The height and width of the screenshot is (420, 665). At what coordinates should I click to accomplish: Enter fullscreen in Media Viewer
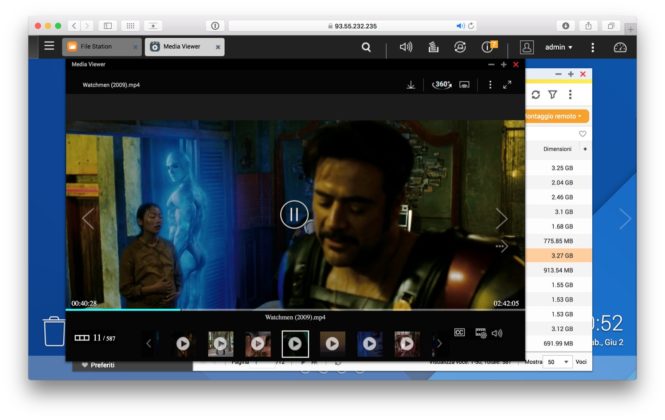[x=507, y=85]
